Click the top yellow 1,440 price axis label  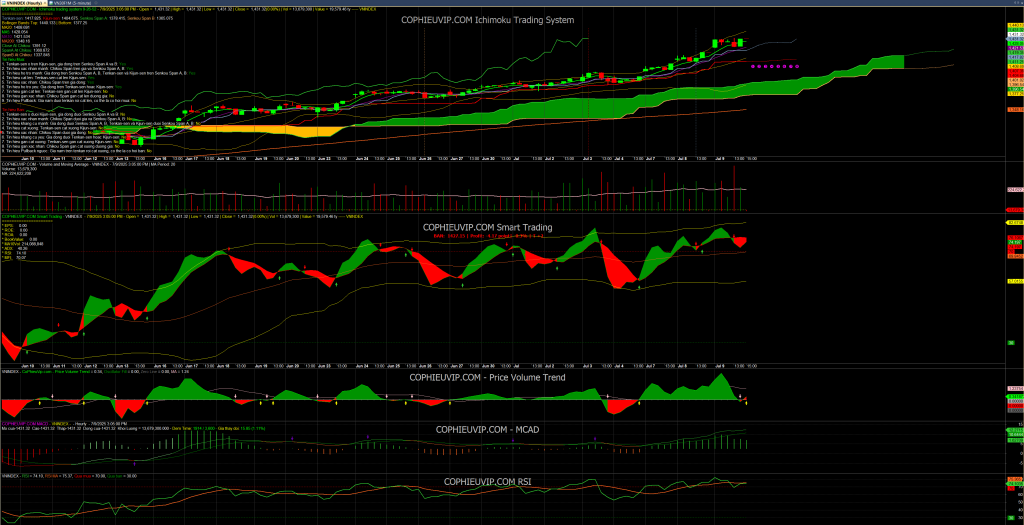coord(1016,25)
